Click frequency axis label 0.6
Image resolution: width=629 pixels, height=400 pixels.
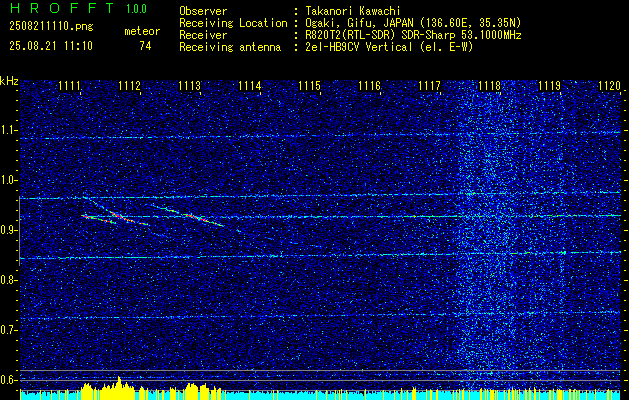(x=8, y=380)
